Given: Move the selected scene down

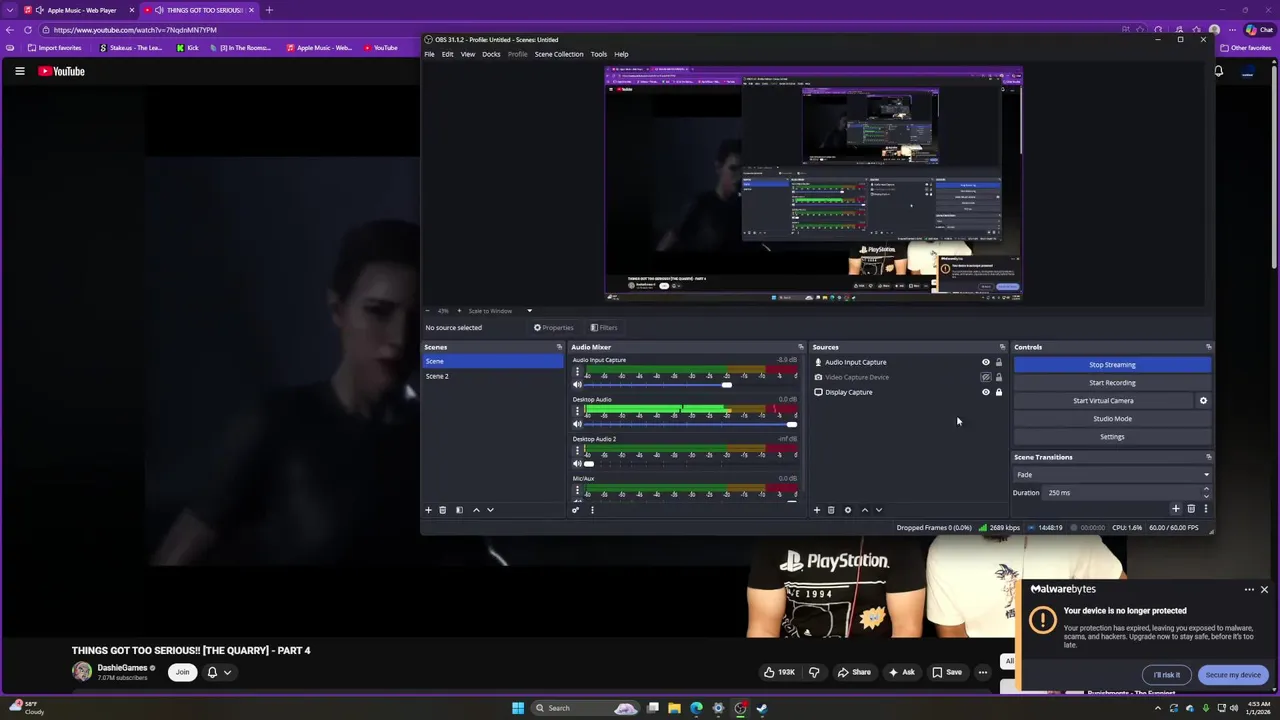Looking at the screenshot, I should pyautogui.click(x=490, y=510).
